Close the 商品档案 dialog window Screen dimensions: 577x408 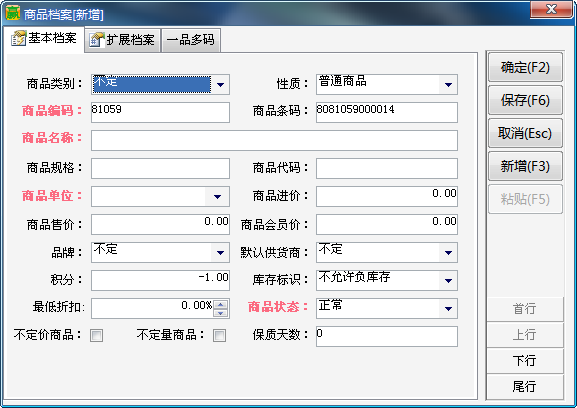tap(551, 9)
